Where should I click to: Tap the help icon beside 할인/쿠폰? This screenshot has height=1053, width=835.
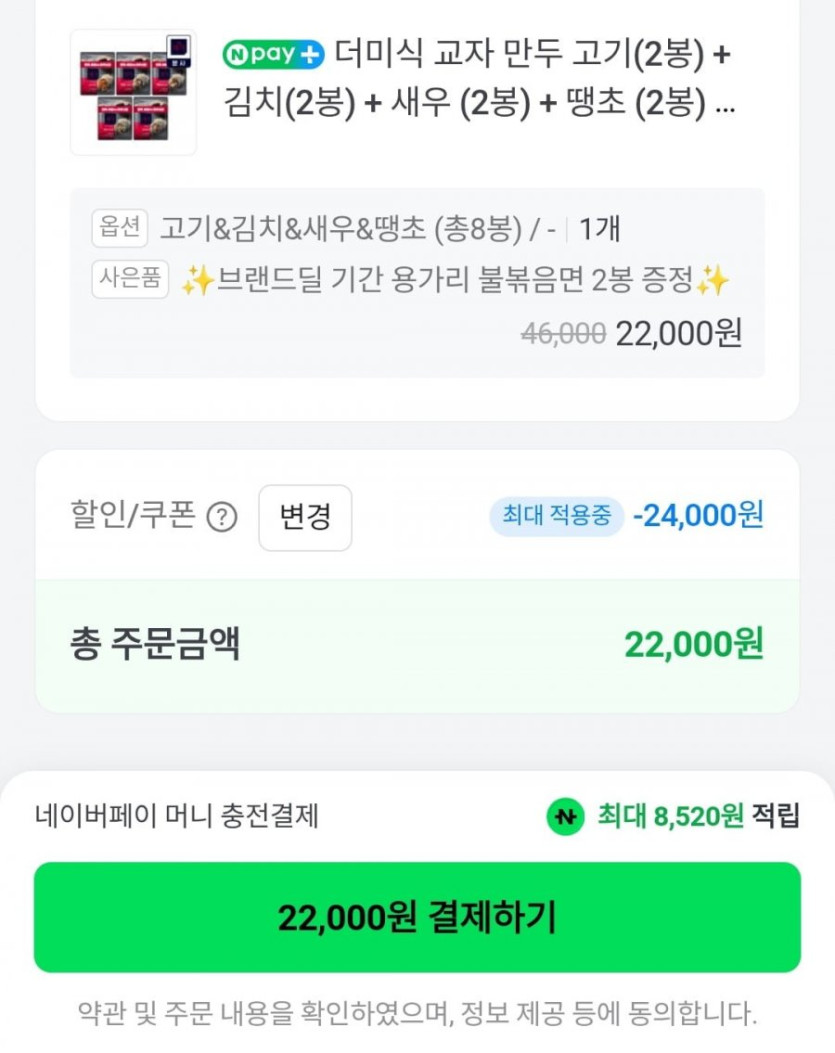pyautogui.click(x=221, y=518)
